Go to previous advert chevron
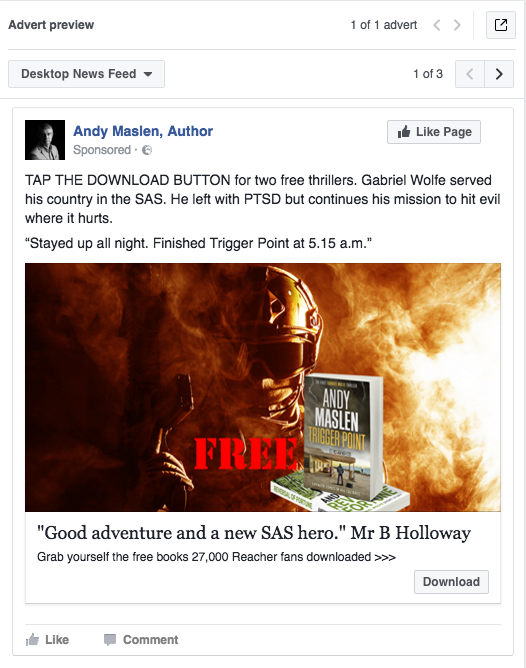Screen dimensions: 526x668 437,25
